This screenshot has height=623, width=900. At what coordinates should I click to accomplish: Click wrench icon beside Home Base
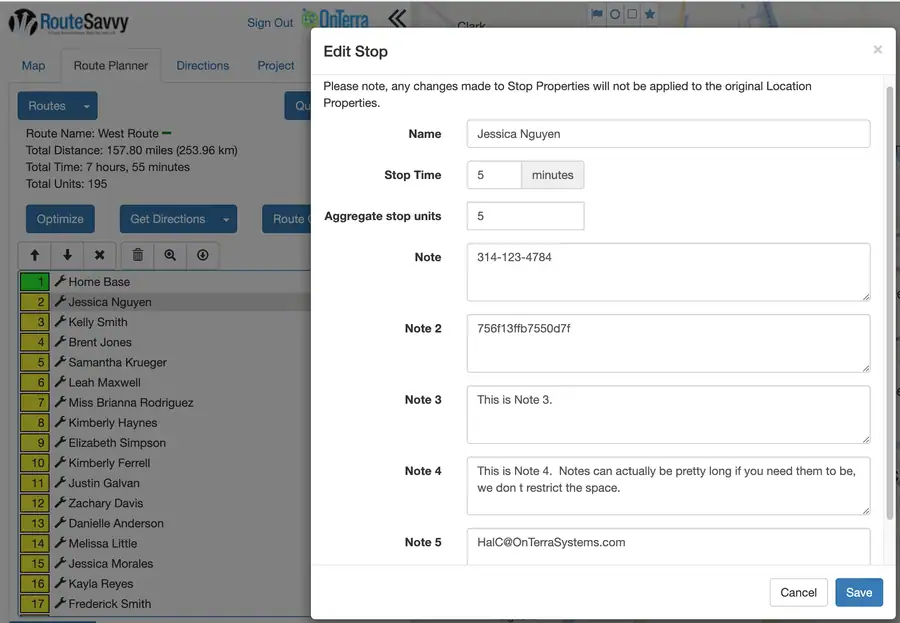click(60, 281)
